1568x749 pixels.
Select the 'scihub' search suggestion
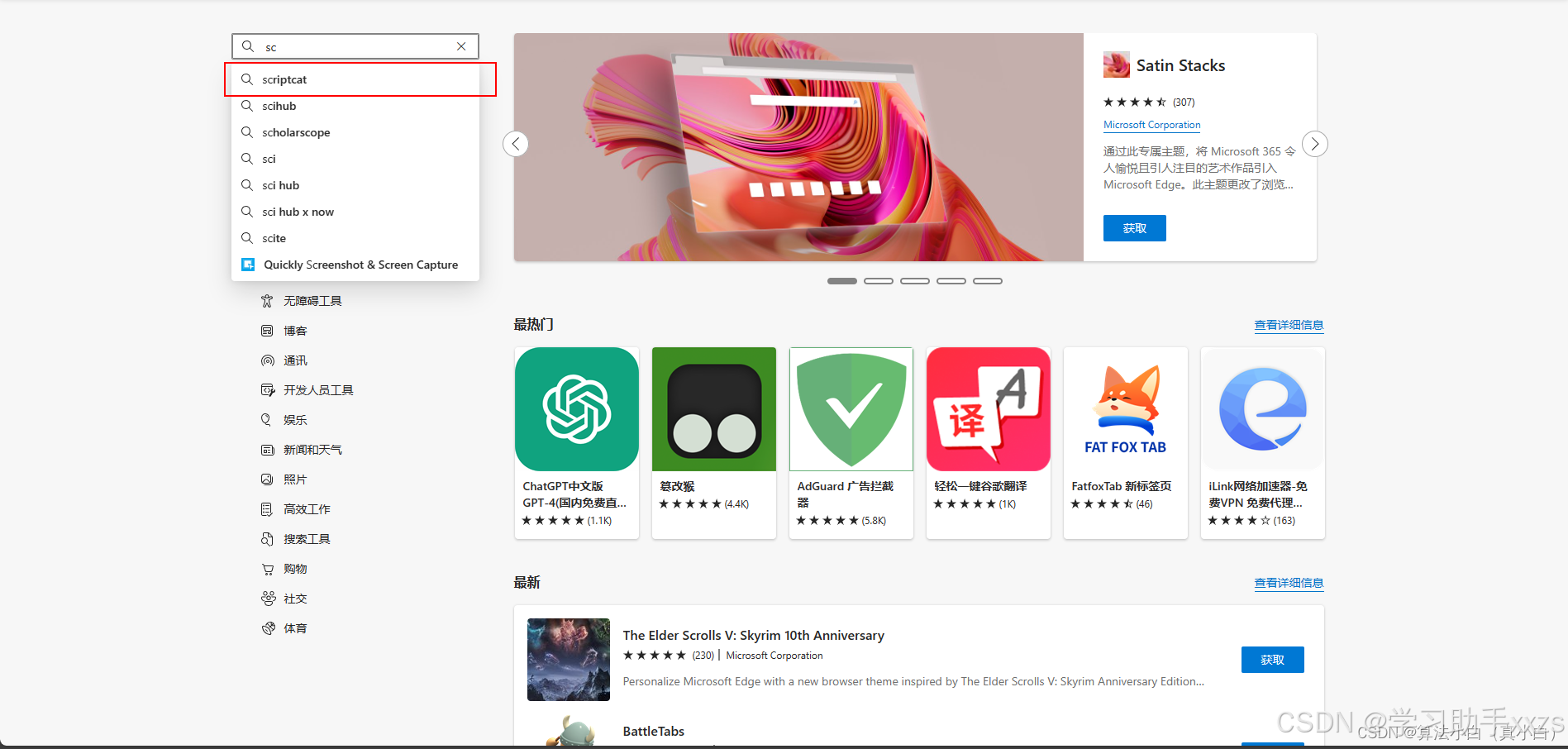(355, 106)
